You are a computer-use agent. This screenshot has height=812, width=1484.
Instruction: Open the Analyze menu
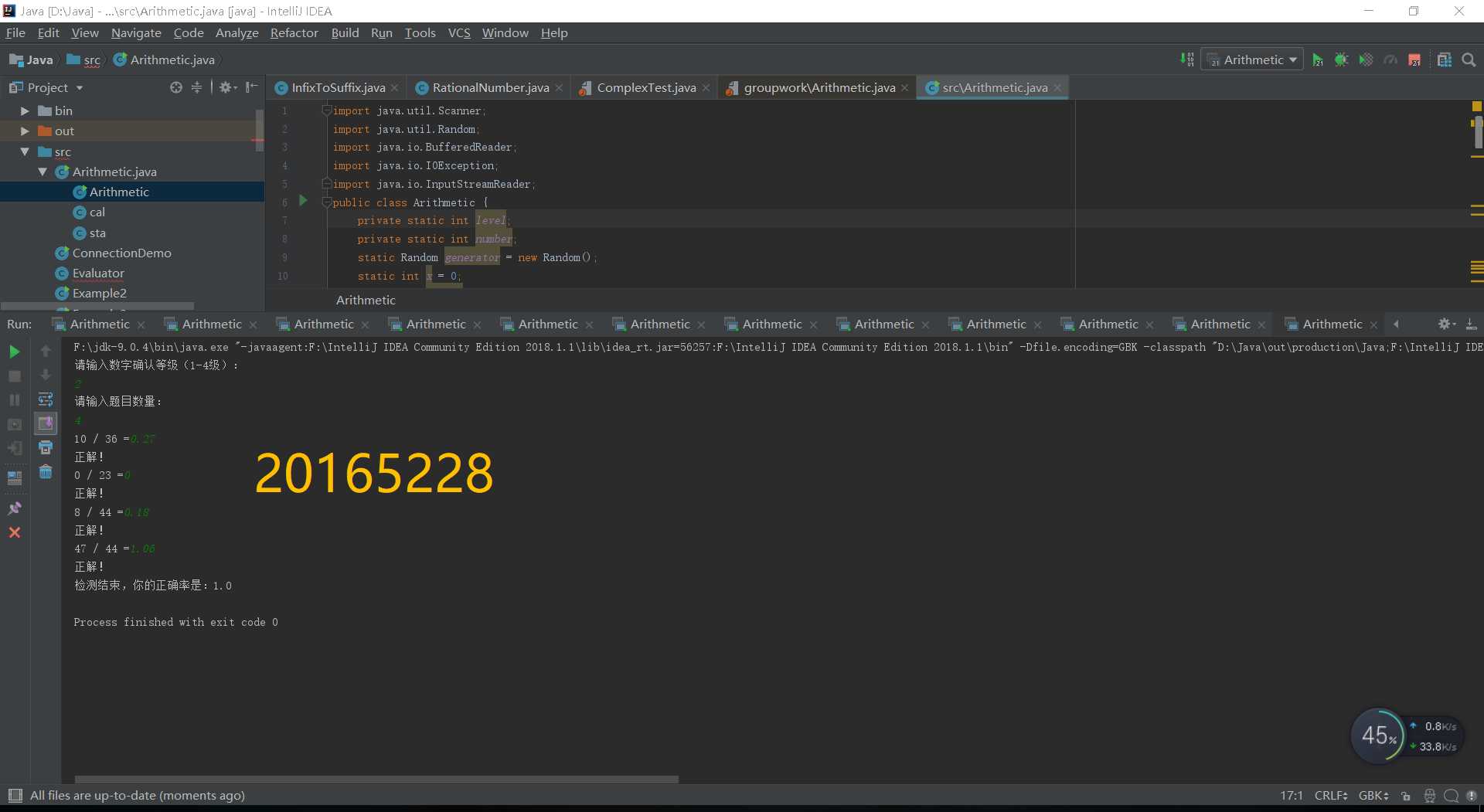coord(237,32)
